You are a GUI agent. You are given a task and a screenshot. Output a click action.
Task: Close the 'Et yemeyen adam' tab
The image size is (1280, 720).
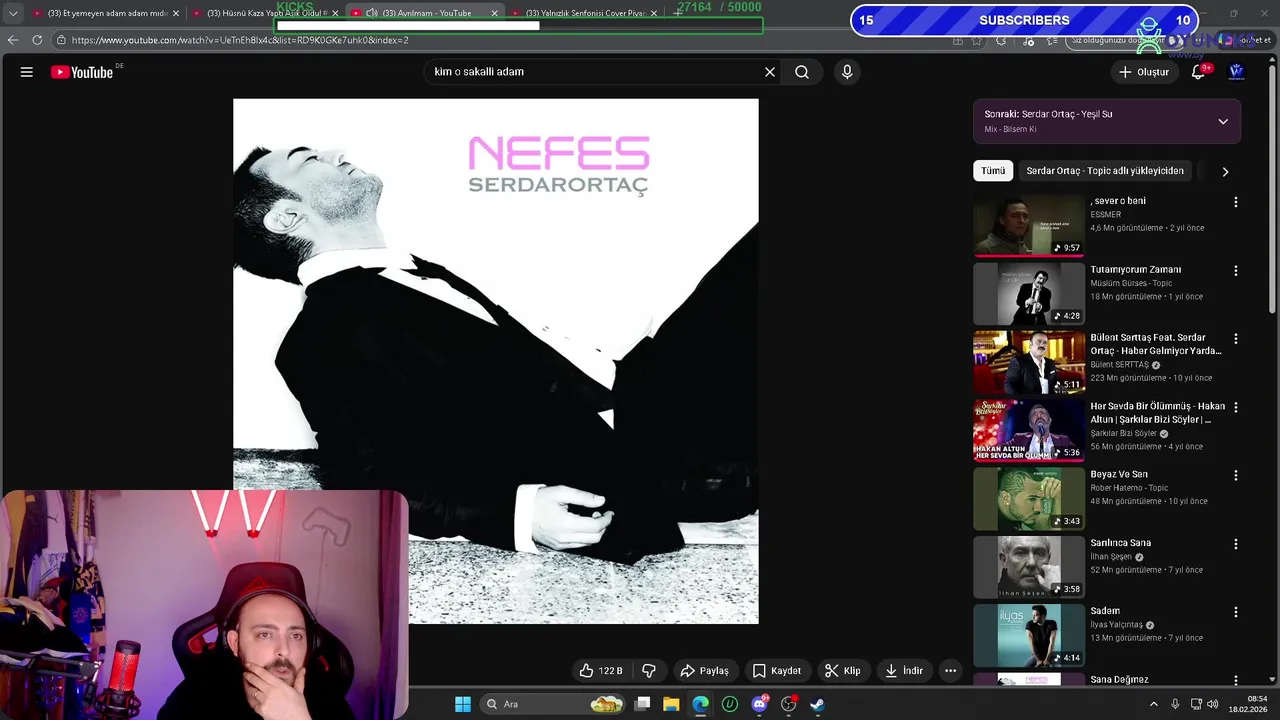(x=176, y=13)
